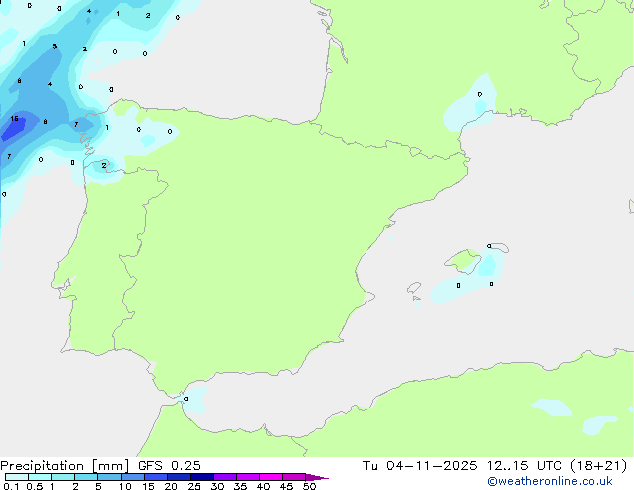Pick the 35–40 mm legend swatch
The width and height of the screenshot is (634, 490).
[x=248, y=477]
